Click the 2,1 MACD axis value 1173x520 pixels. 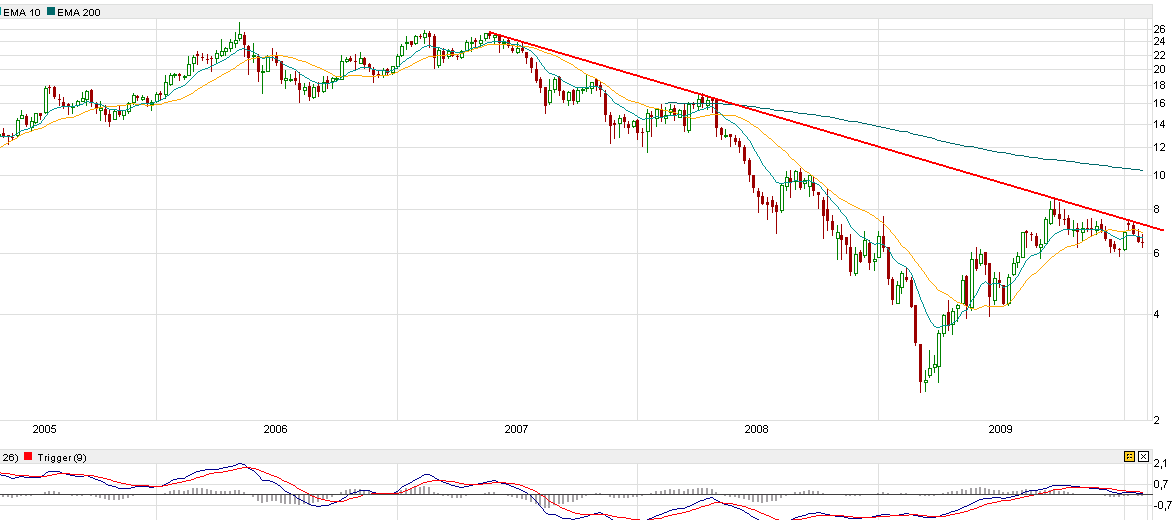click(x=1160, y=464)
